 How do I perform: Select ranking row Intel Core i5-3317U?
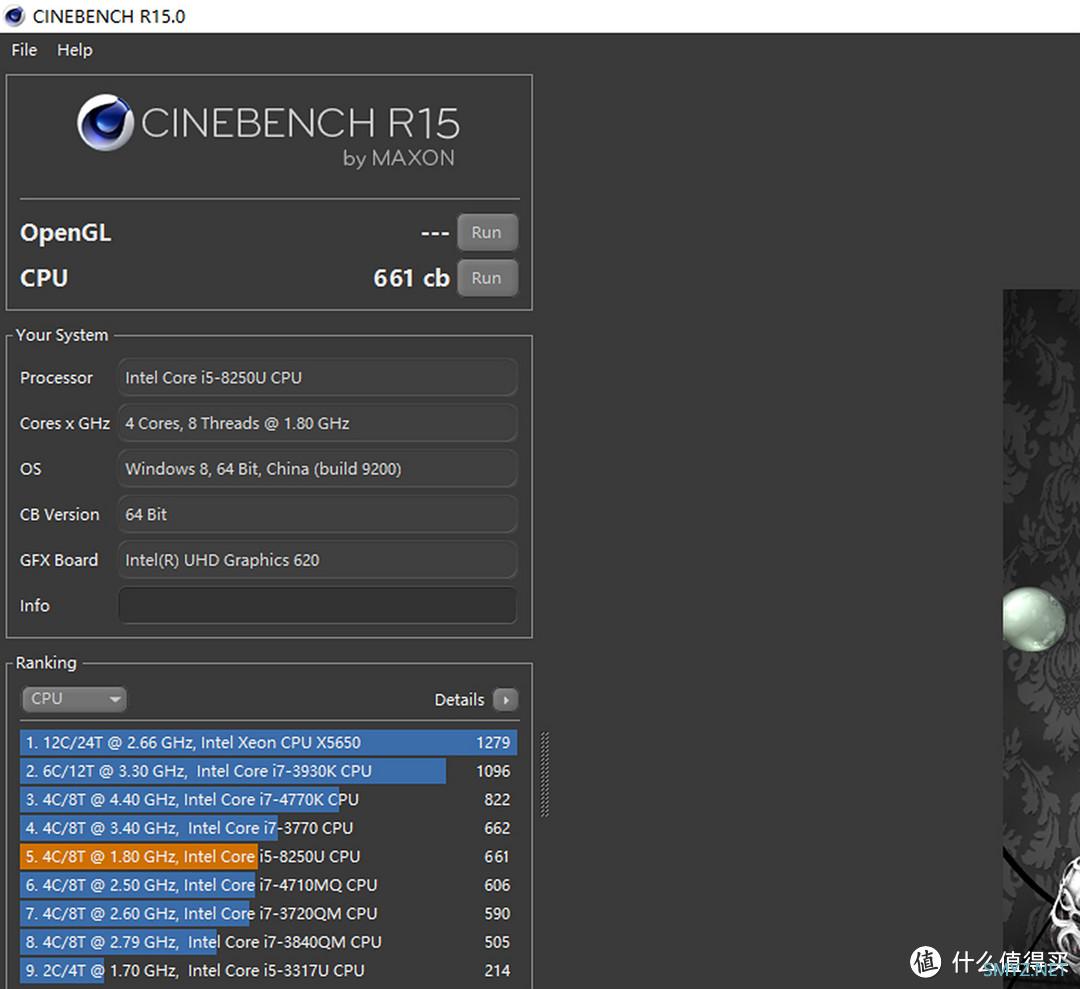pyautogui.click(x=269, y=970)
